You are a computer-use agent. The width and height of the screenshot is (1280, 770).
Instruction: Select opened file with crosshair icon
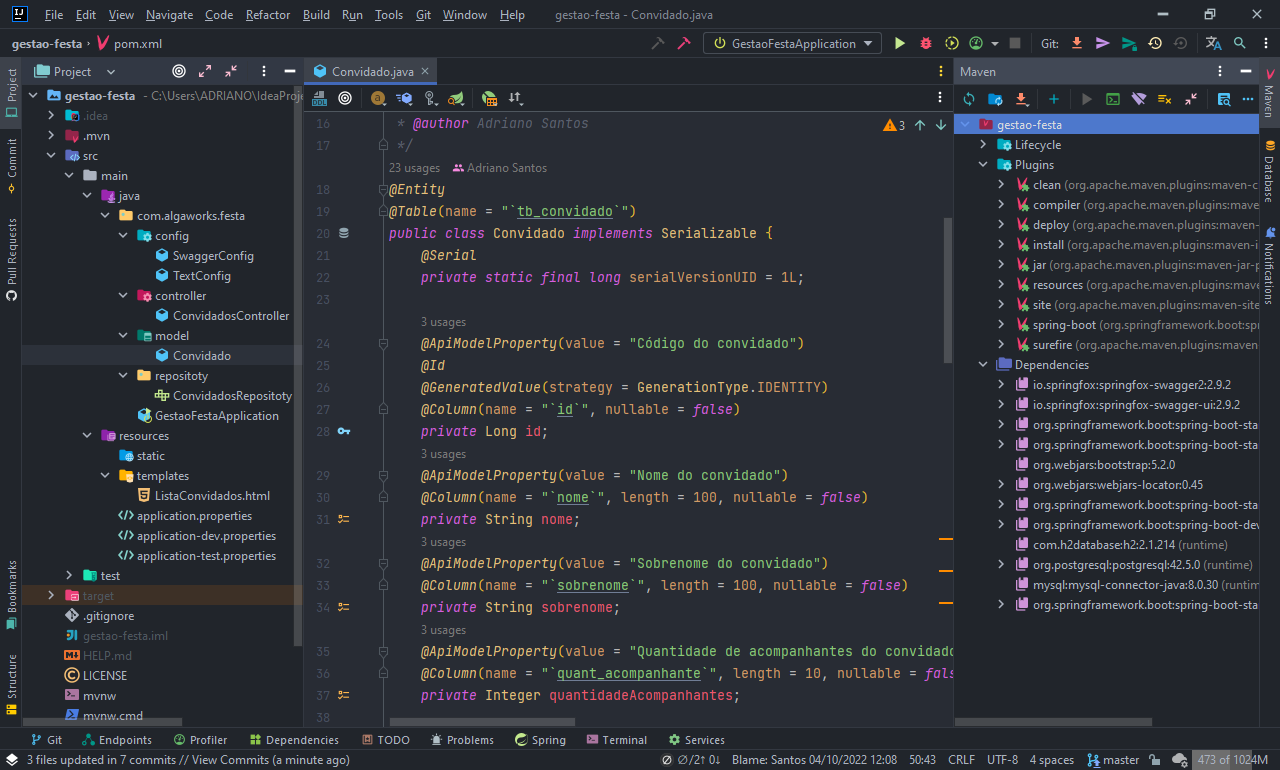(179, 71)
